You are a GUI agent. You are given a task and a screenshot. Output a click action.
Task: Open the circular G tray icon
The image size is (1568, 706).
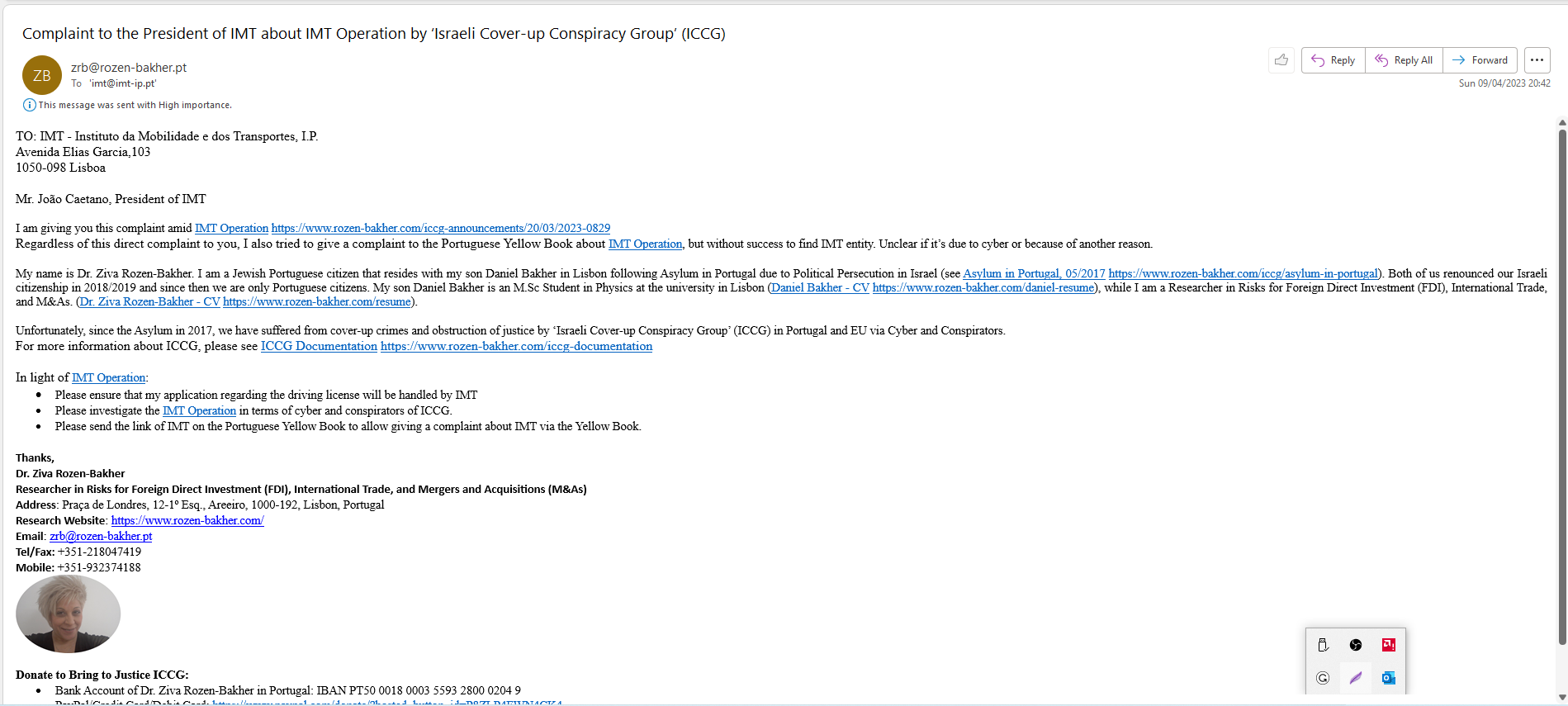click(x=1323, y=678)
